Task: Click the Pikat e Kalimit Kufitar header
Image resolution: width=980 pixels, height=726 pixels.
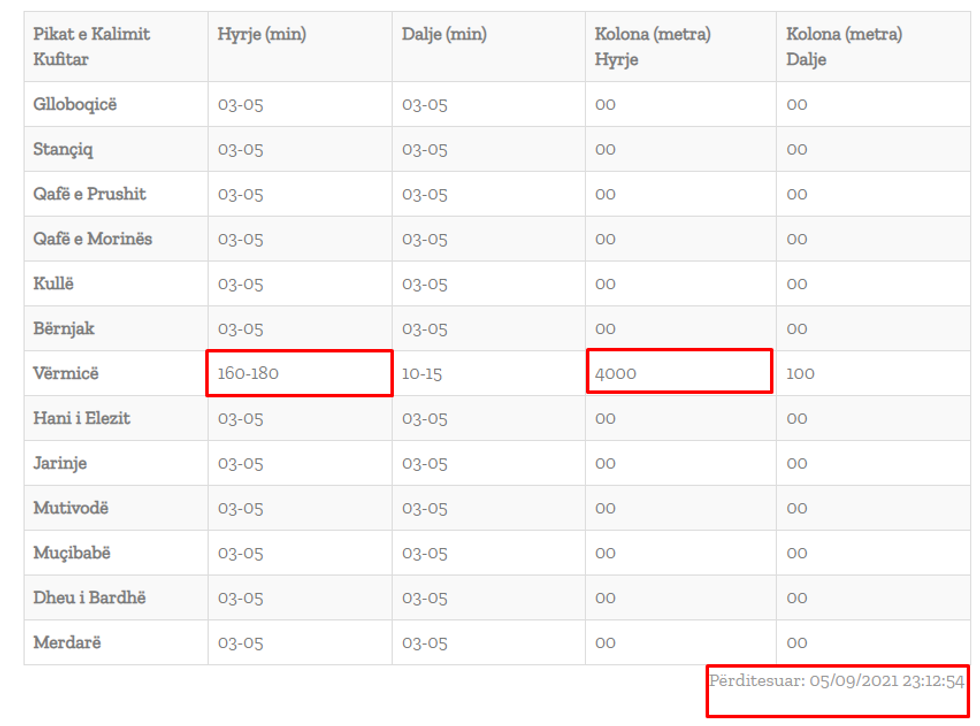Action: pyautogui.click(x=91, y=46)
